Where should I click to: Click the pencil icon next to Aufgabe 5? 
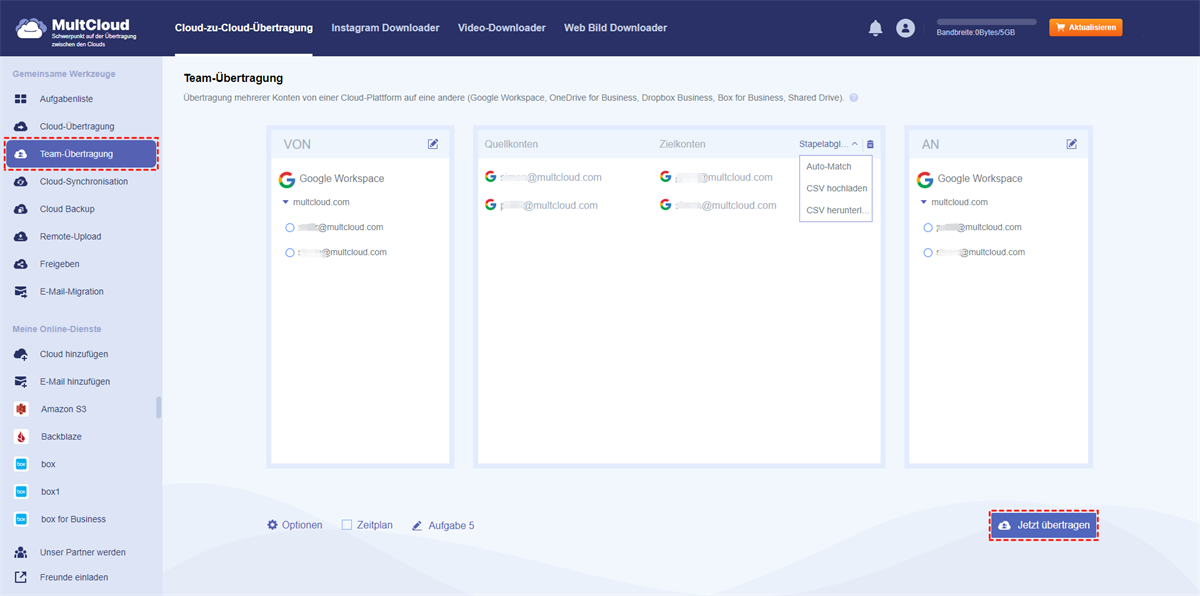pyautogui.click(x=417, y=525)
